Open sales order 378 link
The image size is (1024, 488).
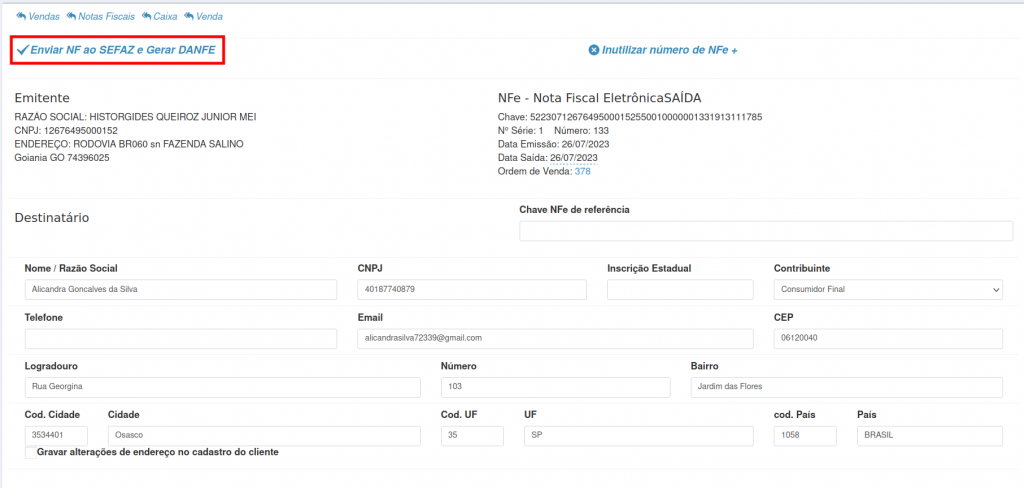pos(582,172)
